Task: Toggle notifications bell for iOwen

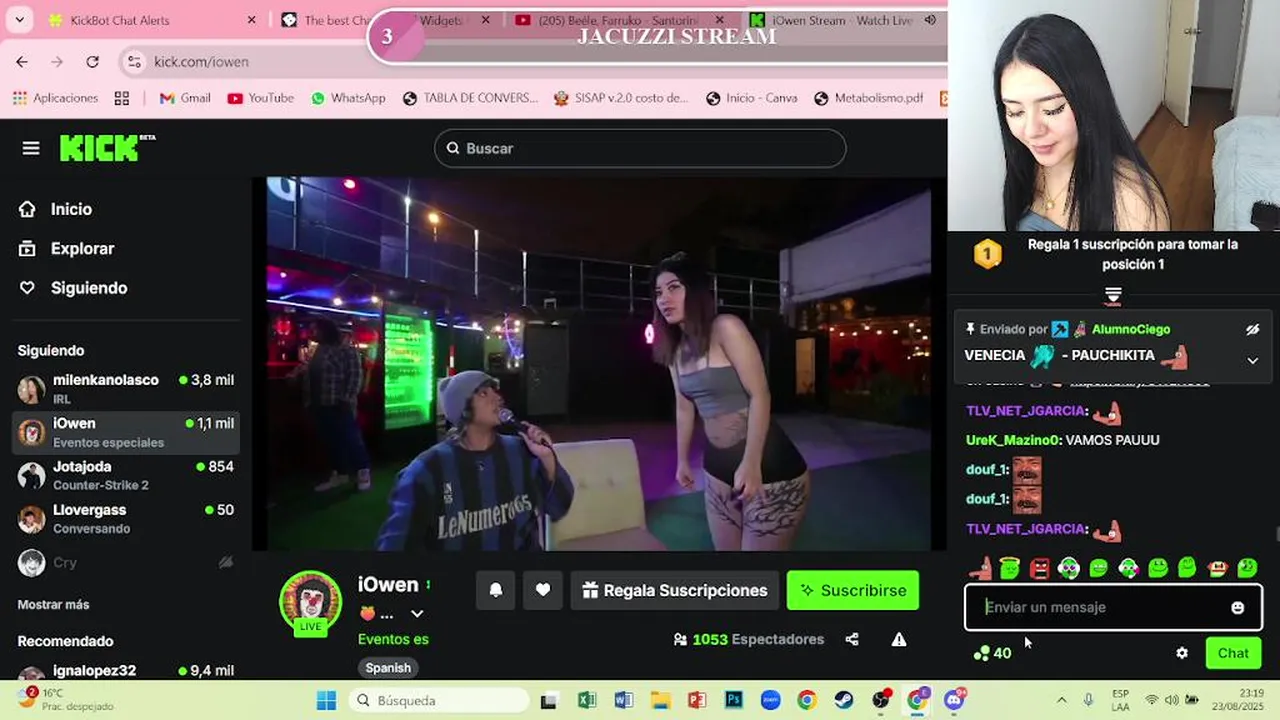Action: 496,590
